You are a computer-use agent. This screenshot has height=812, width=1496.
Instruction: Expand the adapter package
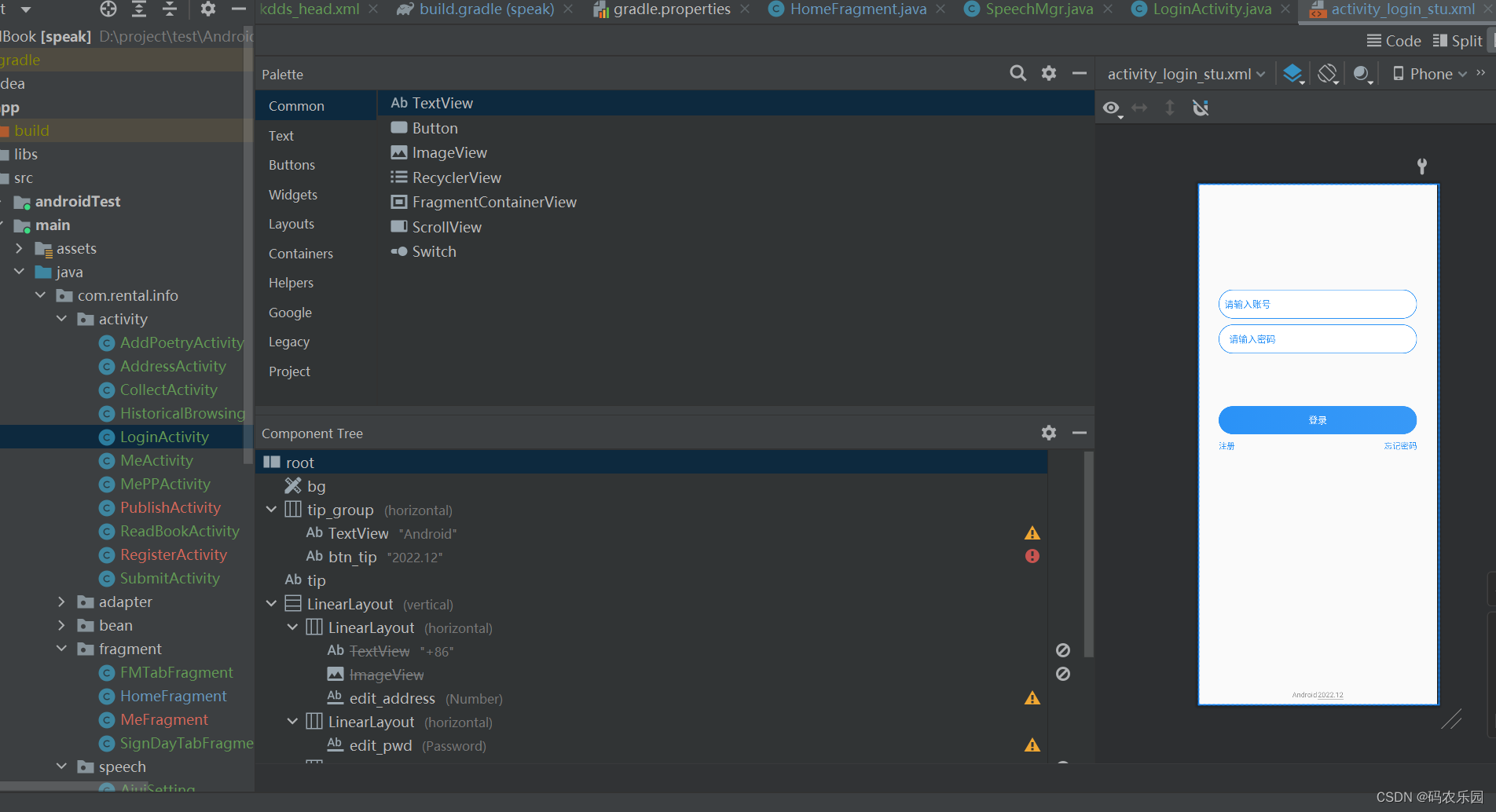point(61,602)
